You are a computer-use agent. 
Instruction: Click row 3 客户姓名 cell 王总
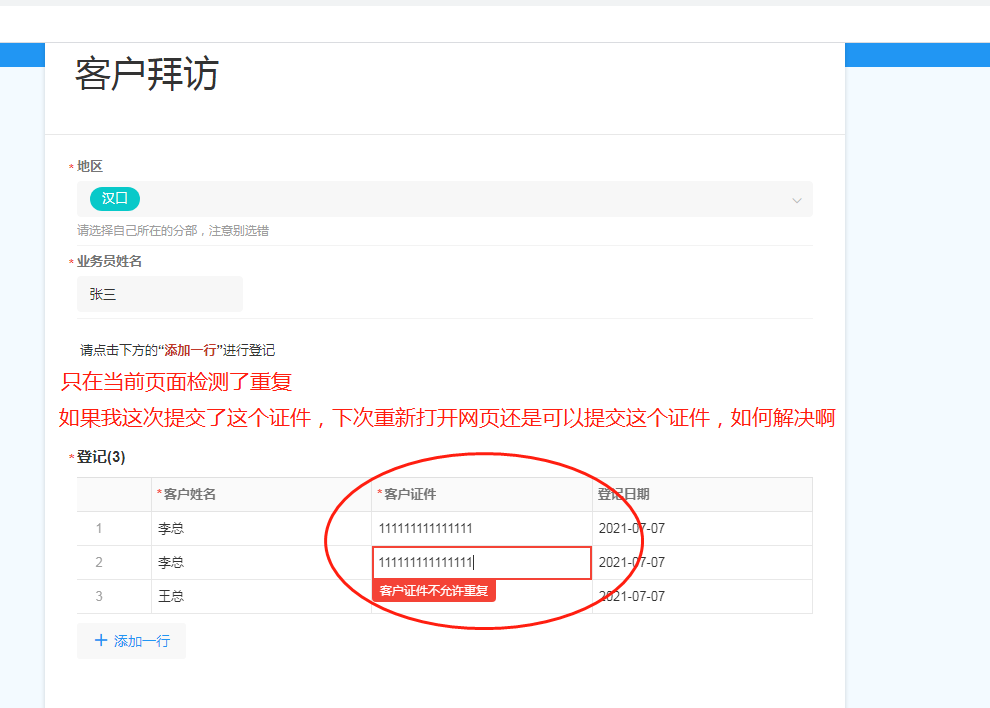[x=261, y=596]
